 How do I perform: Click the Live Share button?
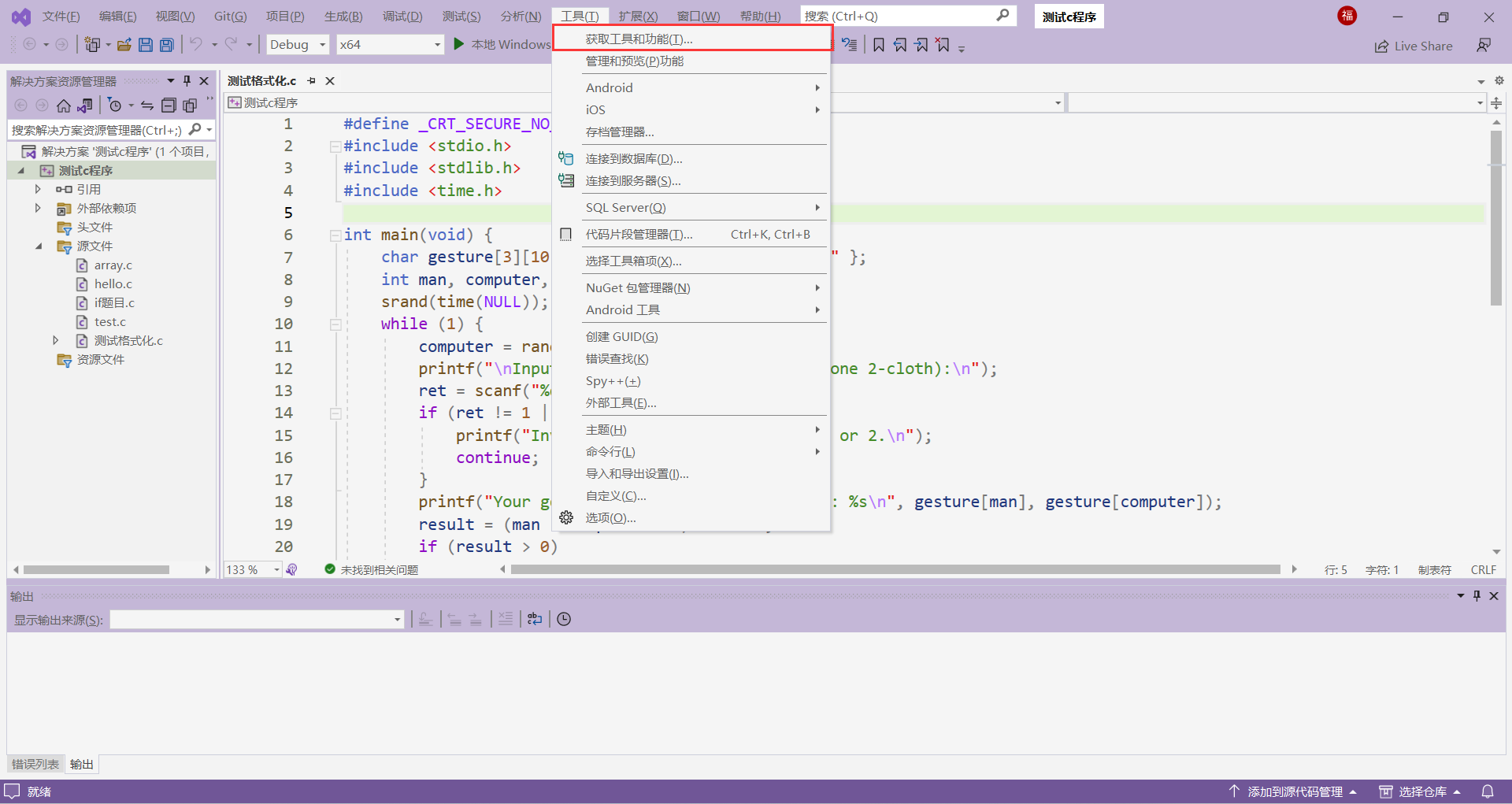click(x=1414, y=46)
